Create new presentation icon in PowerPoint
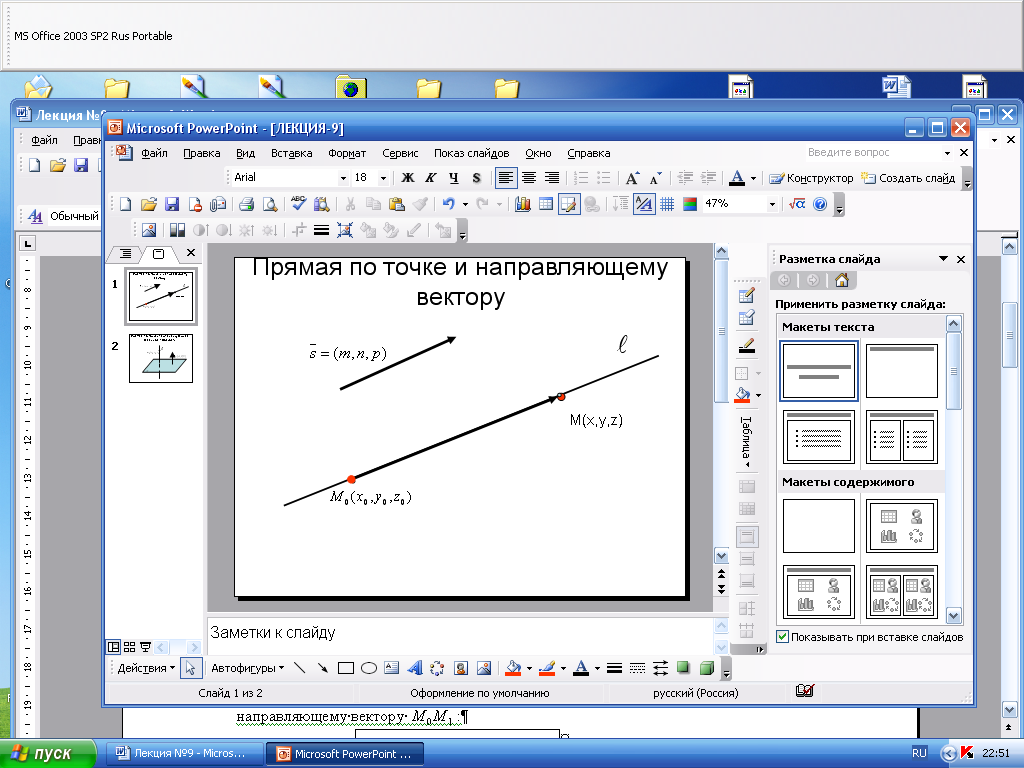Image resolution: width=1024 pixels, height=768 pixels. pyautogui.click(x=125, y=204)
